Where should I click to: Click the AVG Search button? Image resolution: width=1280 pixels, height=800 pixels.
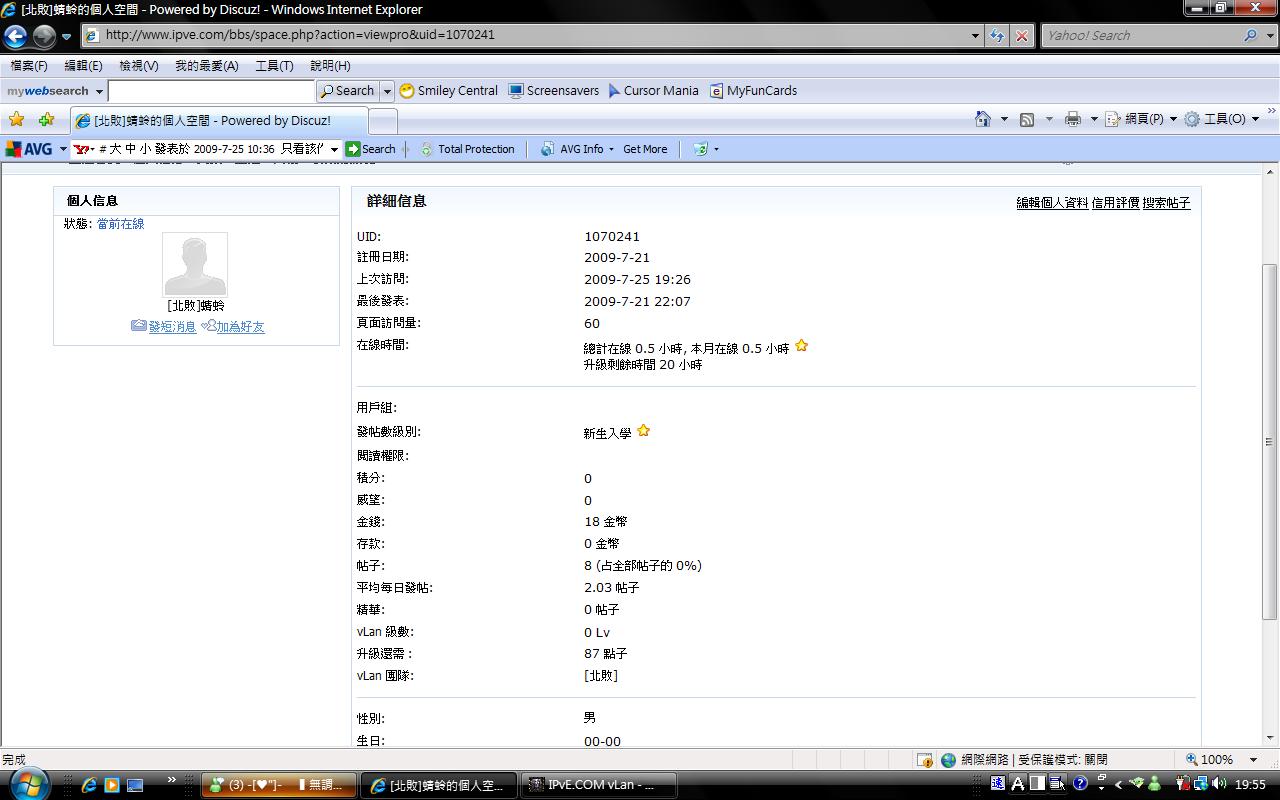tap(371, 149)
